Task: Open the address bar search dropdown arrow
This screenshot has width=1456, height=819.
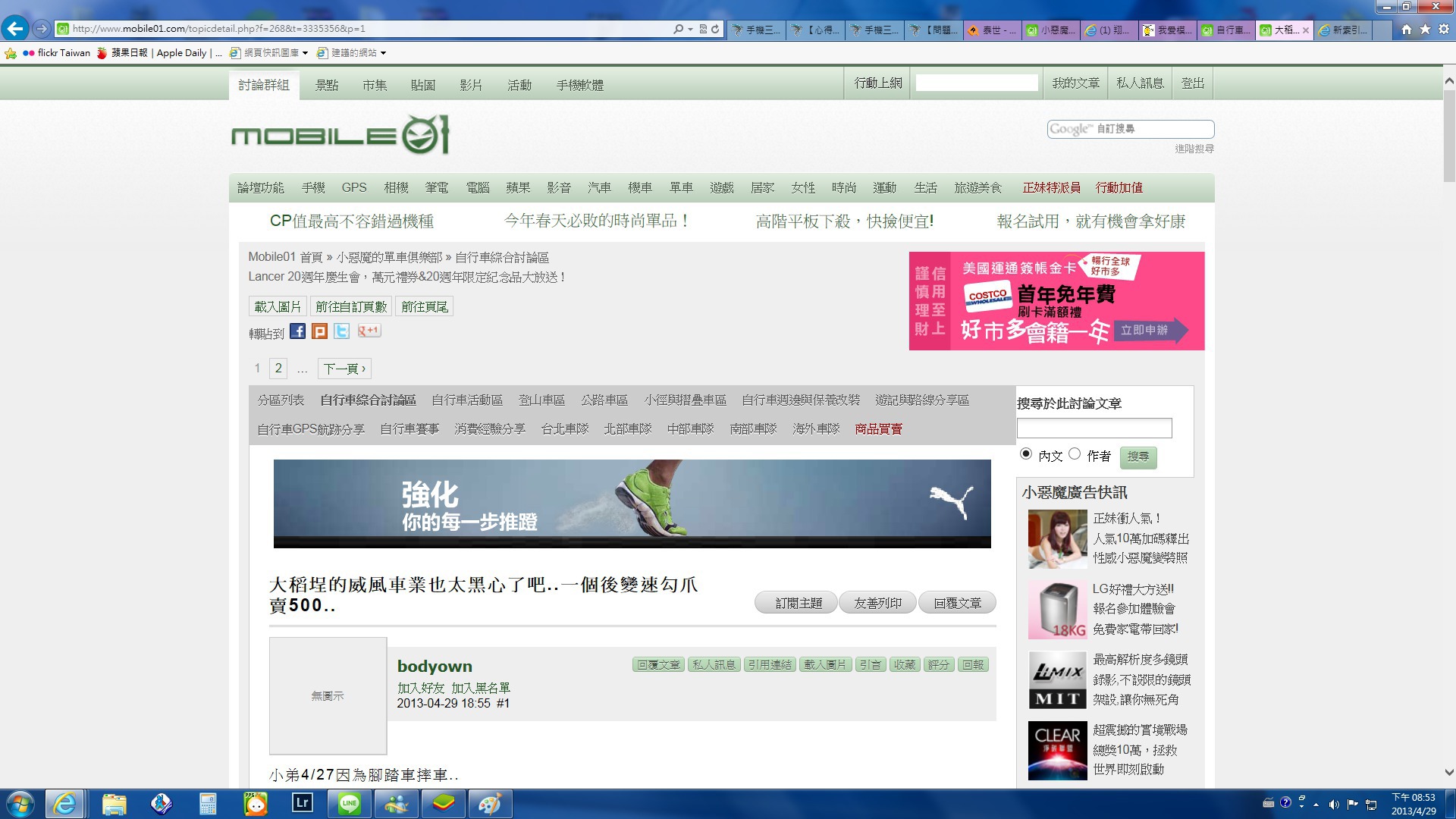Action: click(690, 29)
